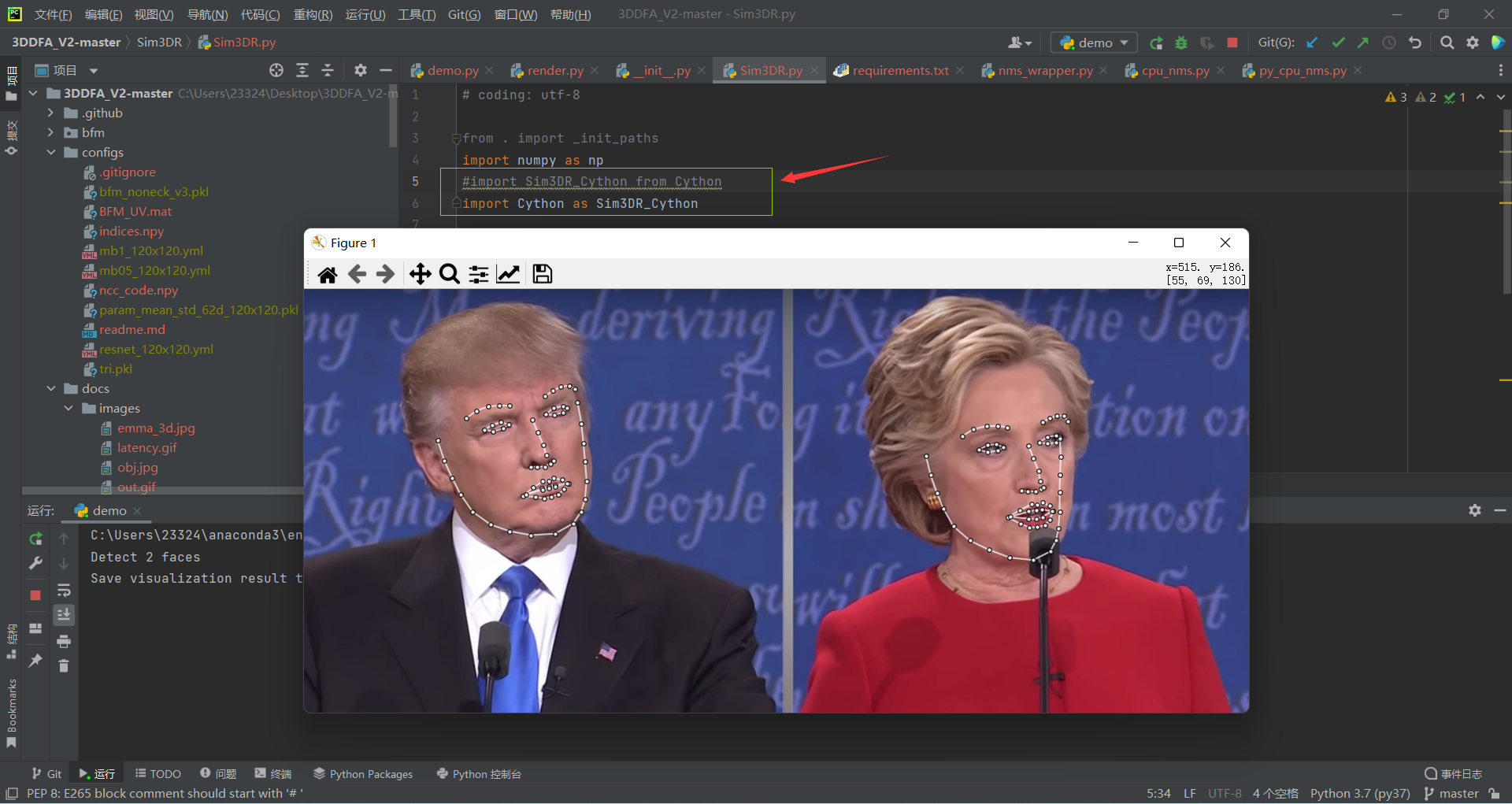Click the Sim3DR breadcrumb in navigation bar

click(159, 43)
